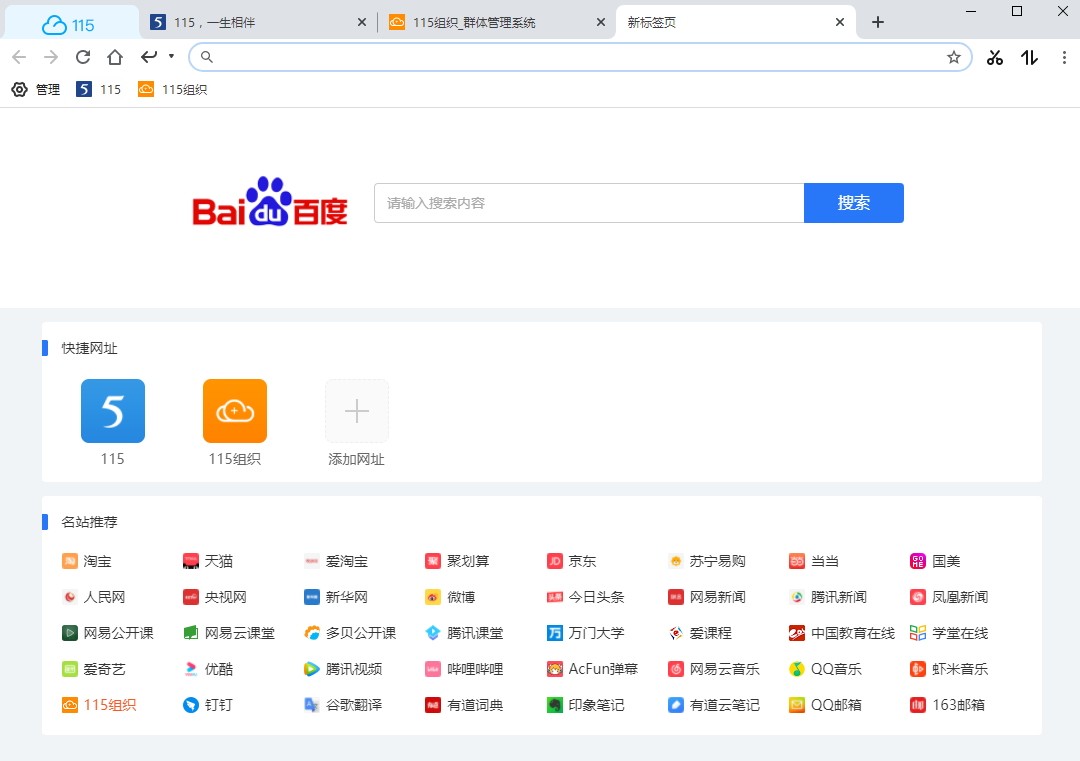Open the 网易云课堂 link

[x=229, y=633]
